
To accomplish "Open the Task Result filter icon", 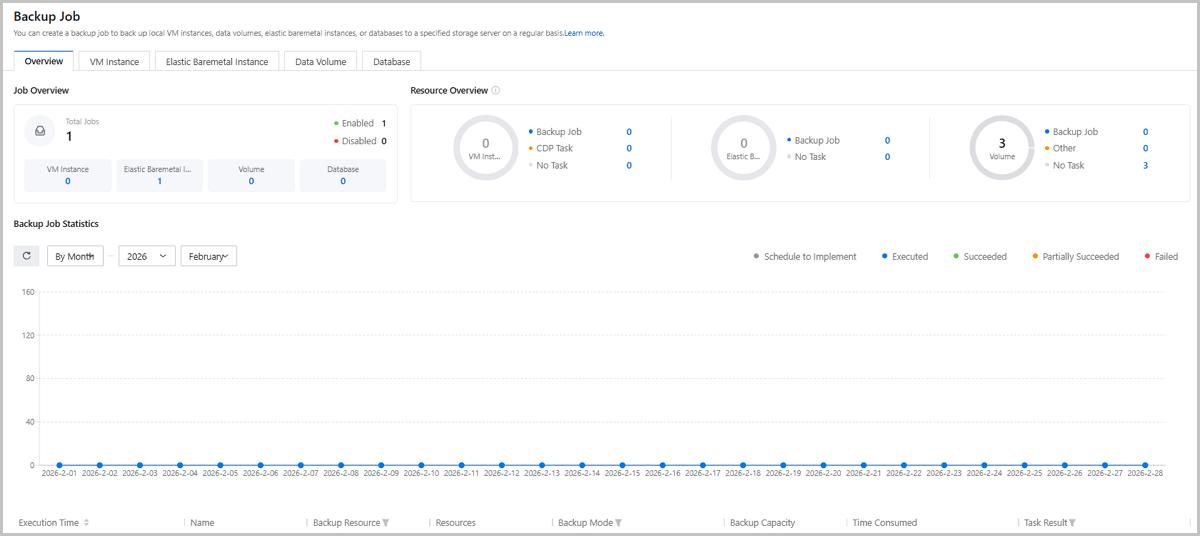I will 1073,523.
